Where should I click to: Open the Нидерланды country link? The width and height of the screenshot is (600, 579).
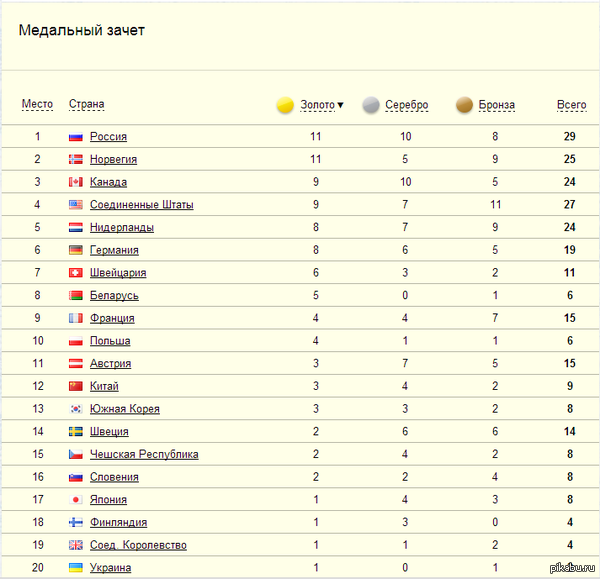(x=121, y=228)
